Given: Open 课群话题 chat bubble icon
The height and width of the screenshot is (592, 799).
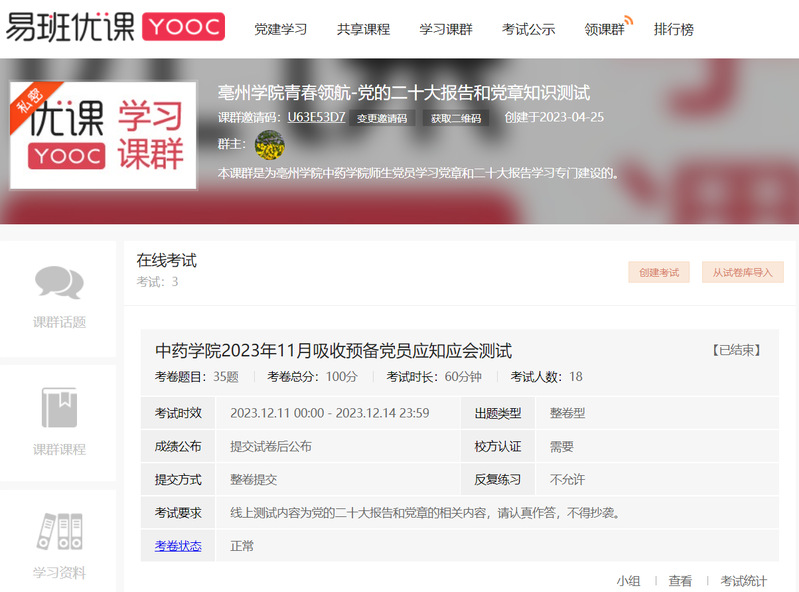Looking at the screenshot, I should click(x=59, y=282).
